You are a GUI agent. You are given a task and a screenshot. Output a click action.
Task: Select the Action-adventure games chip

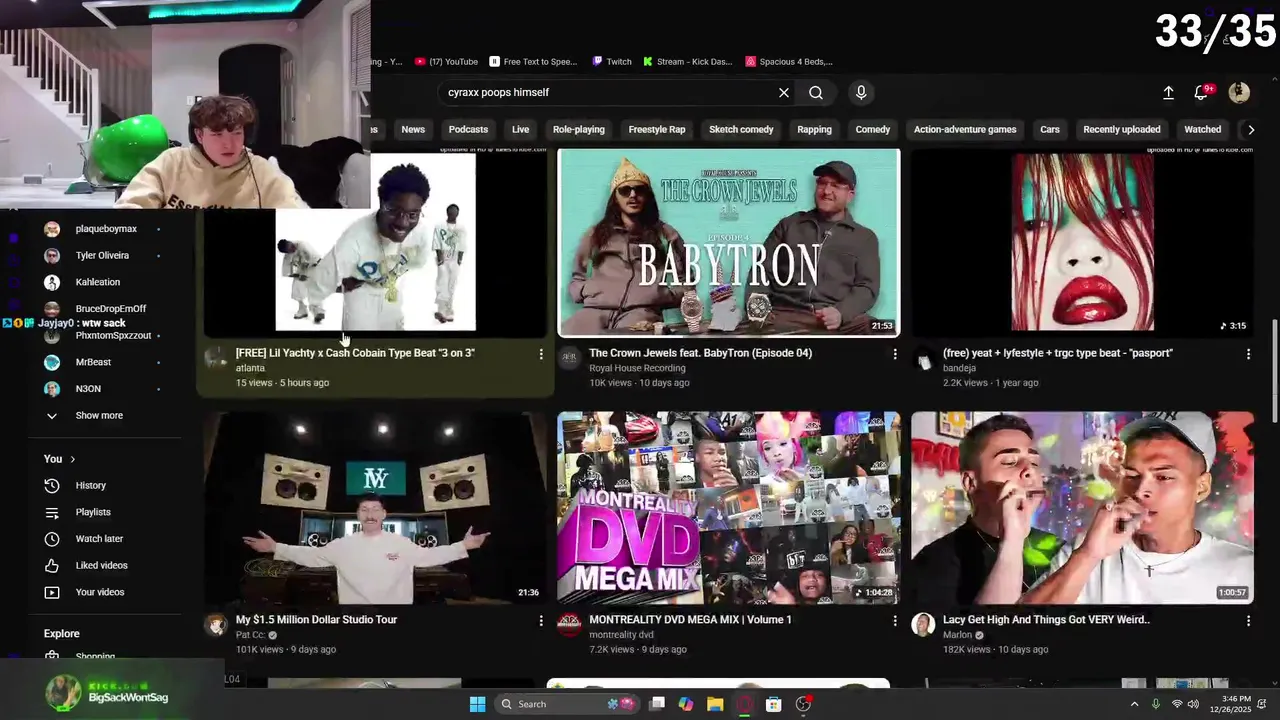(x=965, y=129)
